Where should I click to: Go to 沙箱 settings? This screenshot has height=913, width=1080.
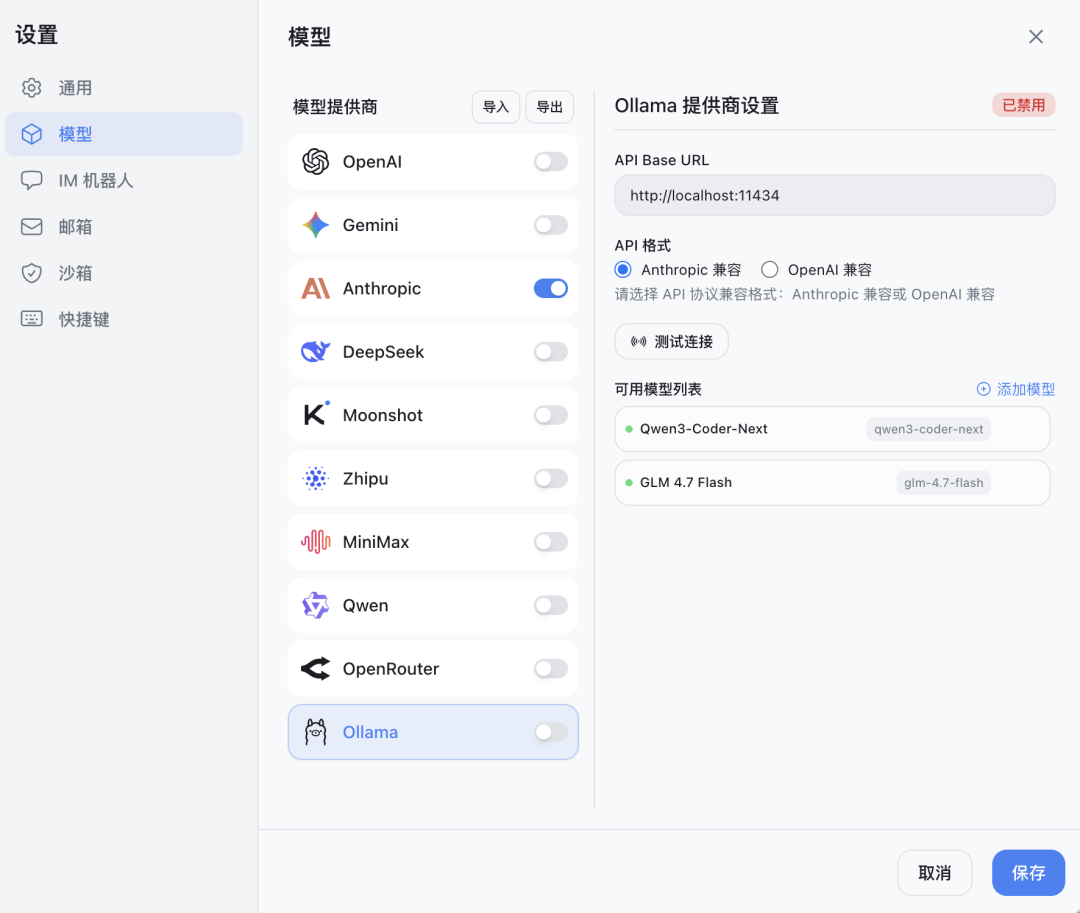point(124,273)
